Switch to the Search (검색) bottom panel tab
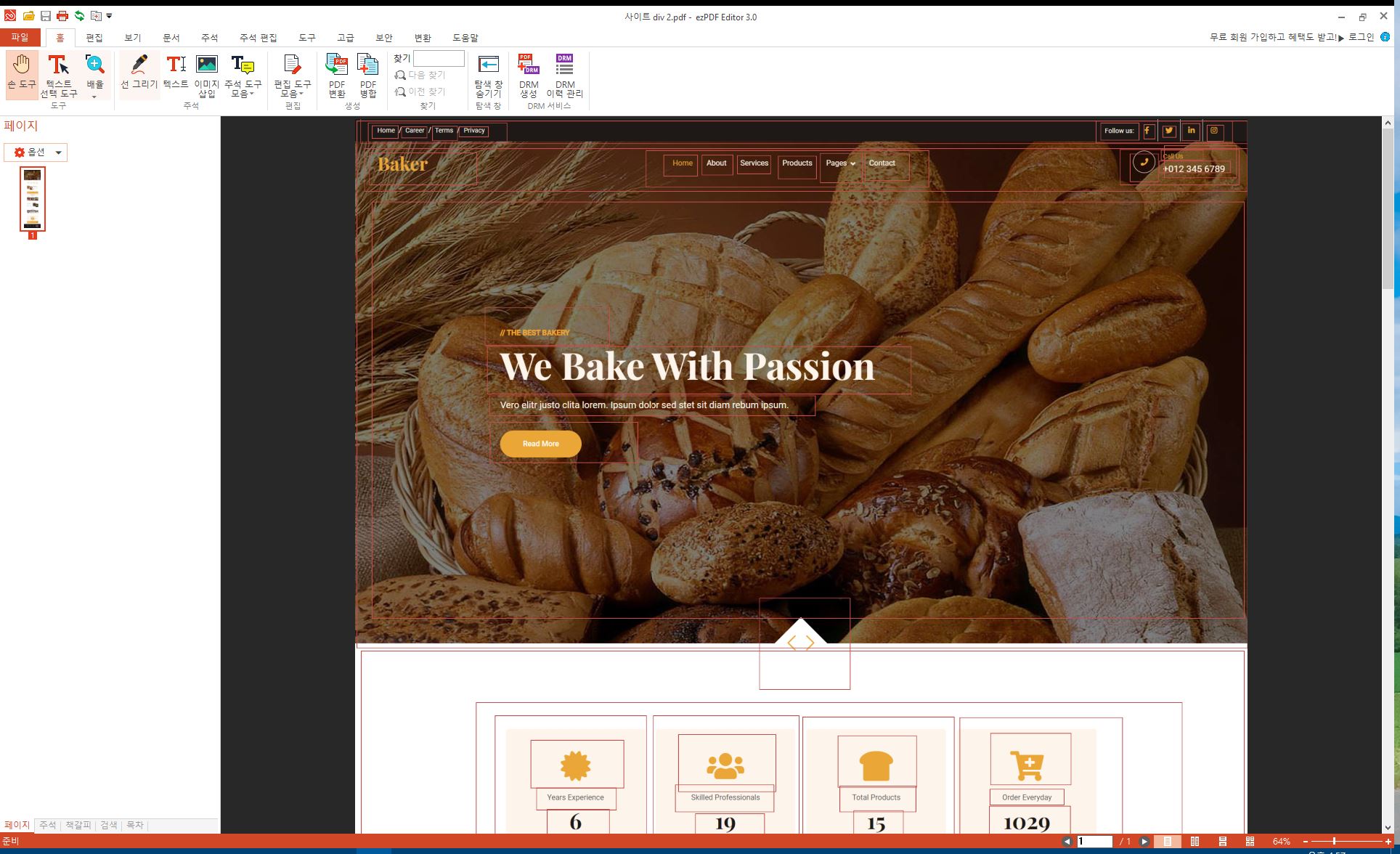 tap(109, 826)
